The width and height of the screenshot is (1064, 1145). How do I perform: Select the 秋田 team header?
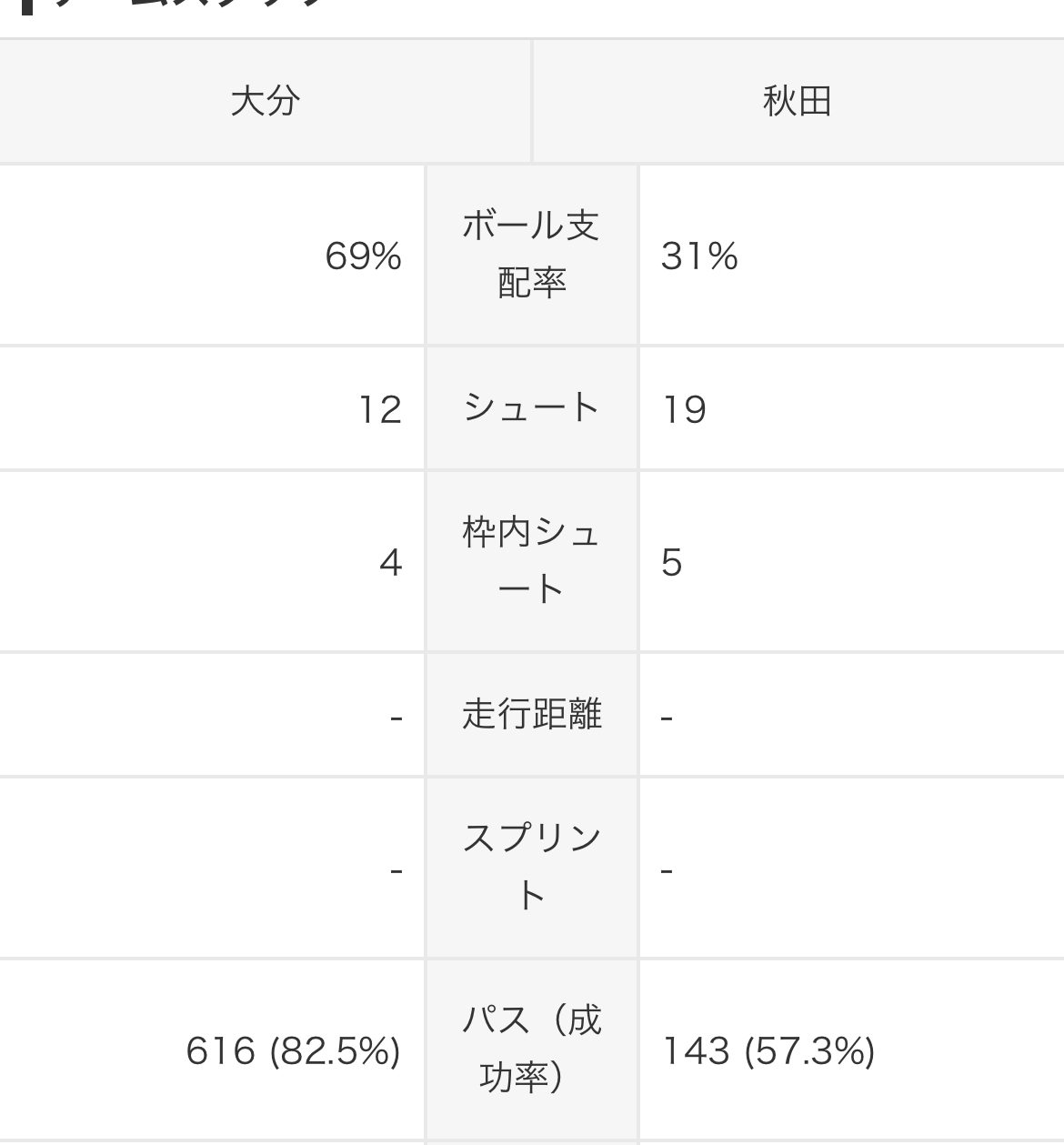point(798,101)
